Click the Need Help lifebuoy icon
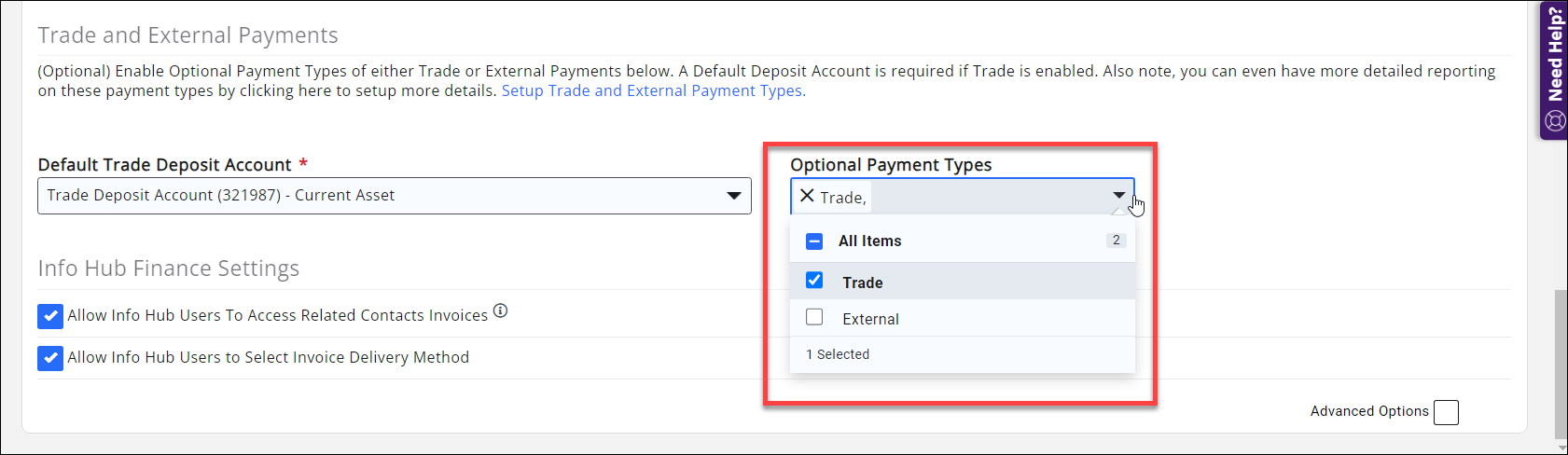The image size is (1568, 455). click(x=1555, y=121)
